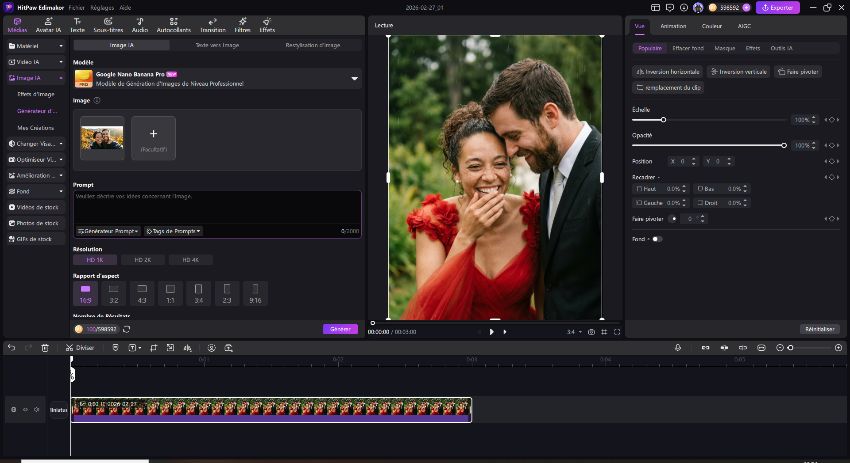Open the Texte tool in the top toolbar
Viewport: 850px width, 463px height.
(x=77, y=25)
